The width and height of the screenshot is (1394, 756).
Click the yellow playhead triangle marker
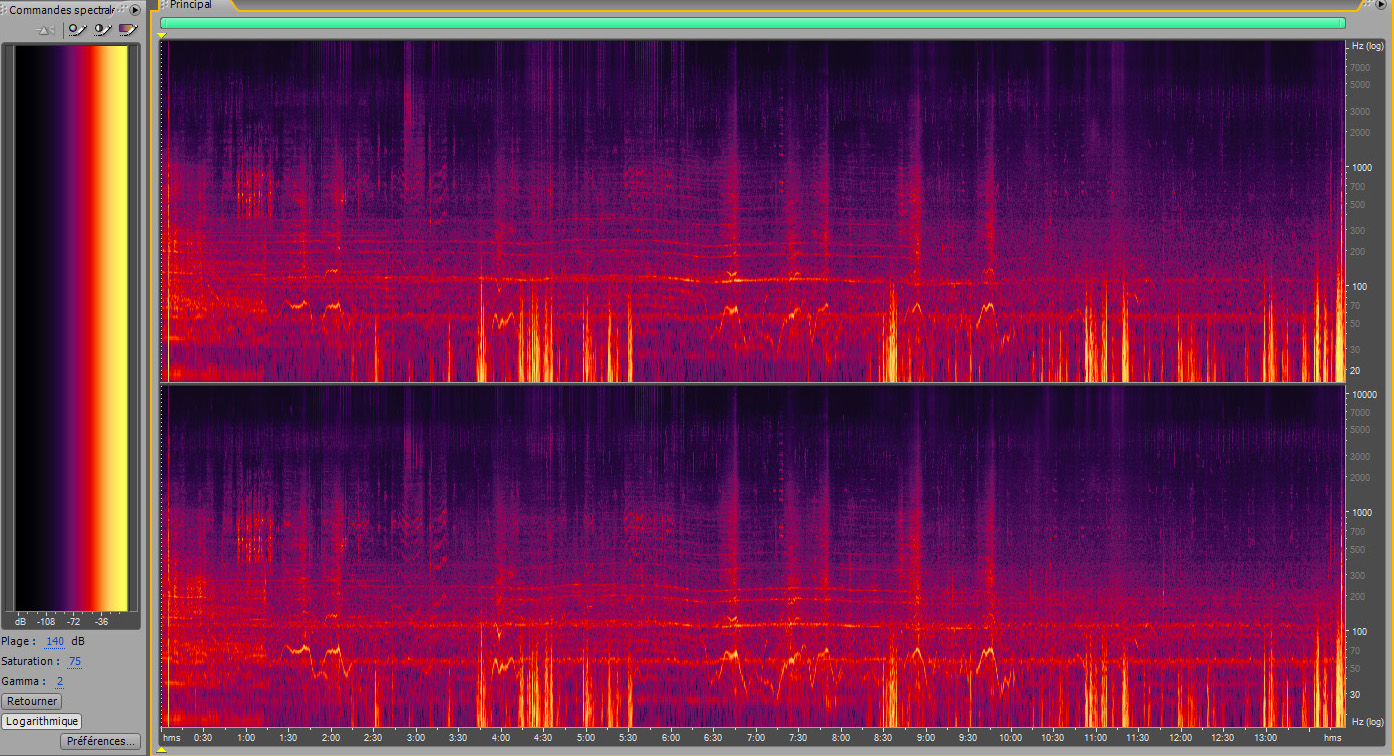(160, 35)
